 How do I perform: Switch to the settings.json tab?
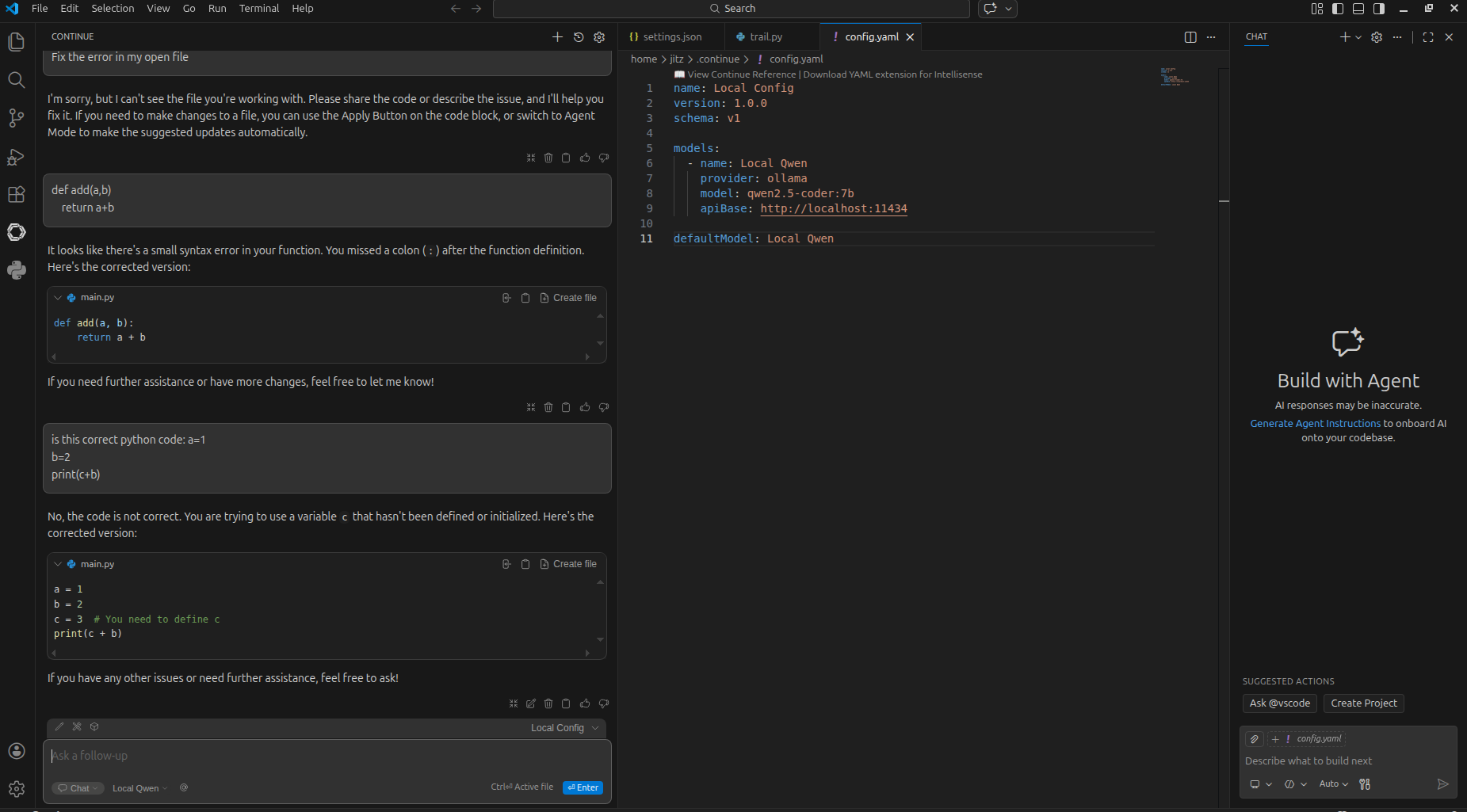pos(672,37)
